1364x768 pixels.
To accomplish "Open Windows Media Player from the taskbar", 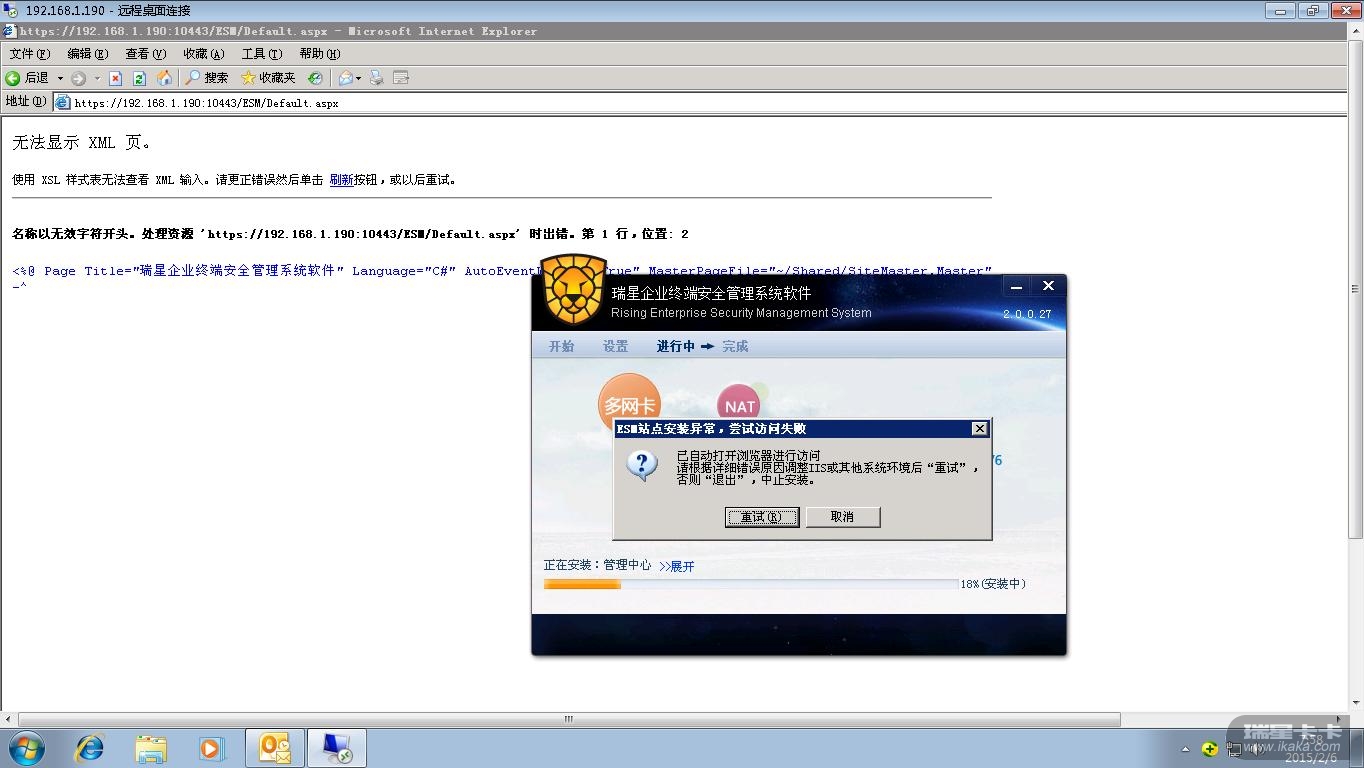I will point(211,748).
